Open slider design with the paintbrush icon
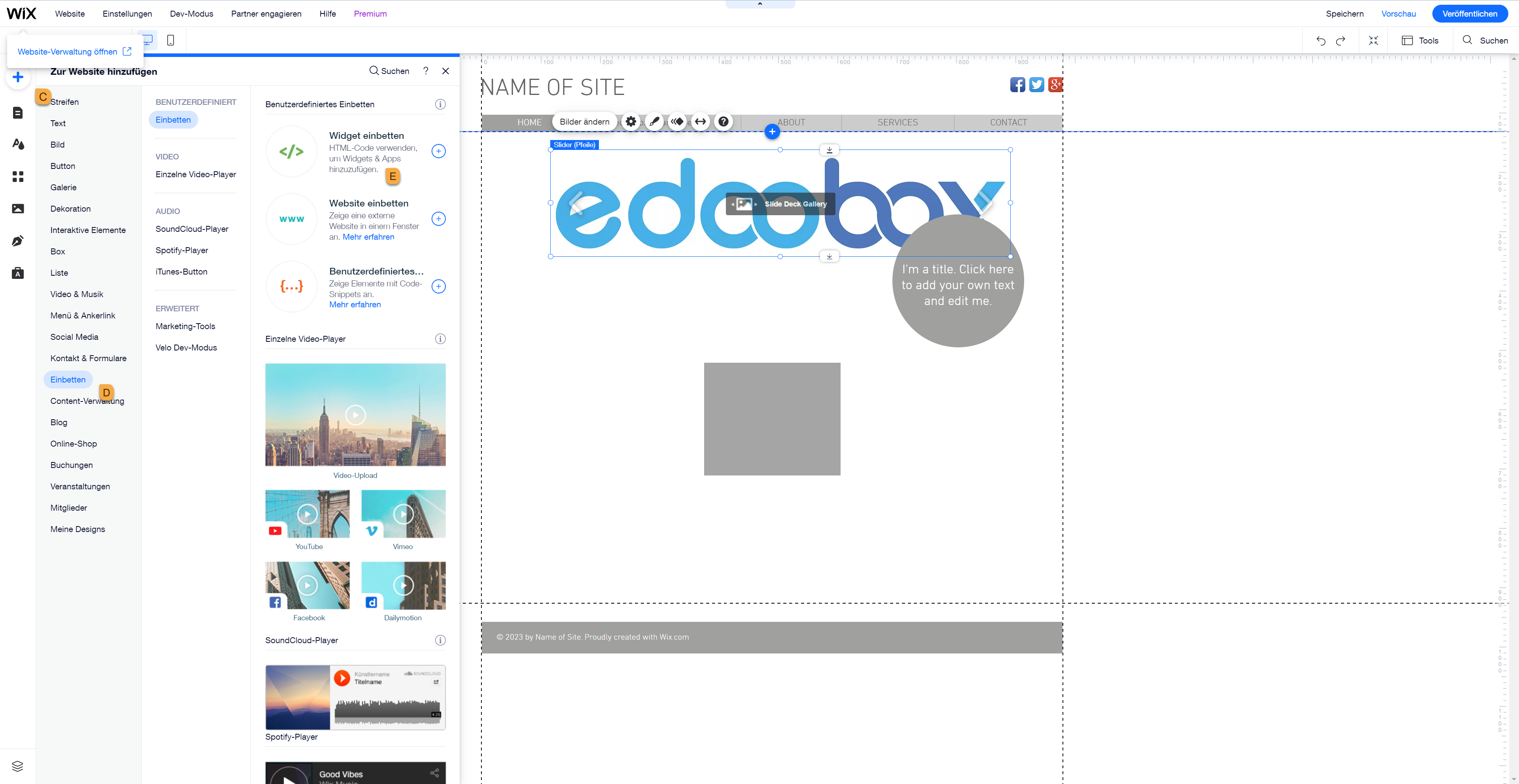 click(x=654, y=121)
